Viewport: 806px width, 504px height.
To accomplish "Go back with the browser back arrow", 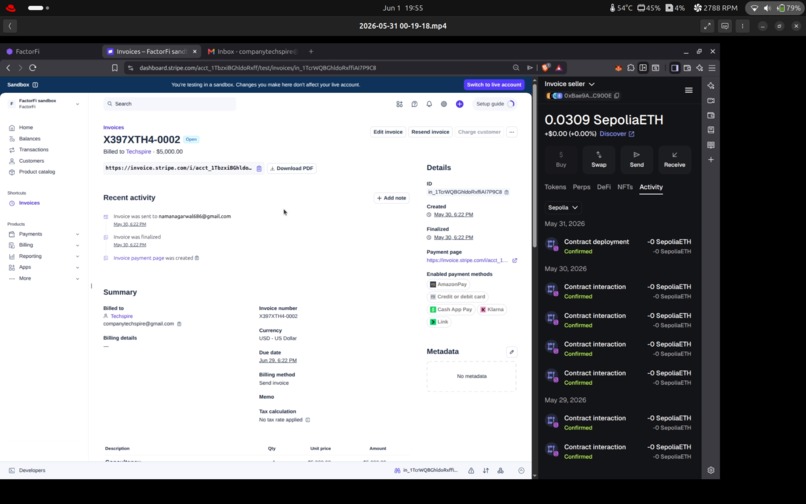I will pyautogui.click(x=8, y=67).
